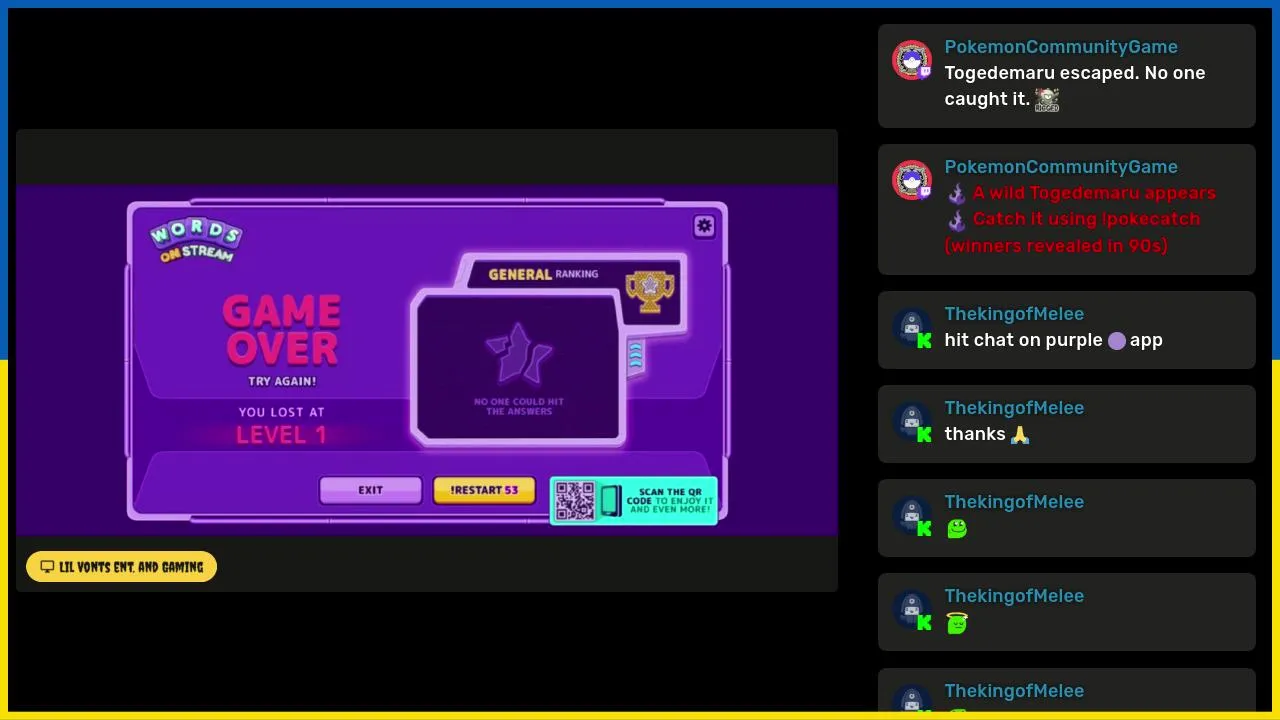Open PokemonCommunityGame username on escaped message

coord(1061,47)
